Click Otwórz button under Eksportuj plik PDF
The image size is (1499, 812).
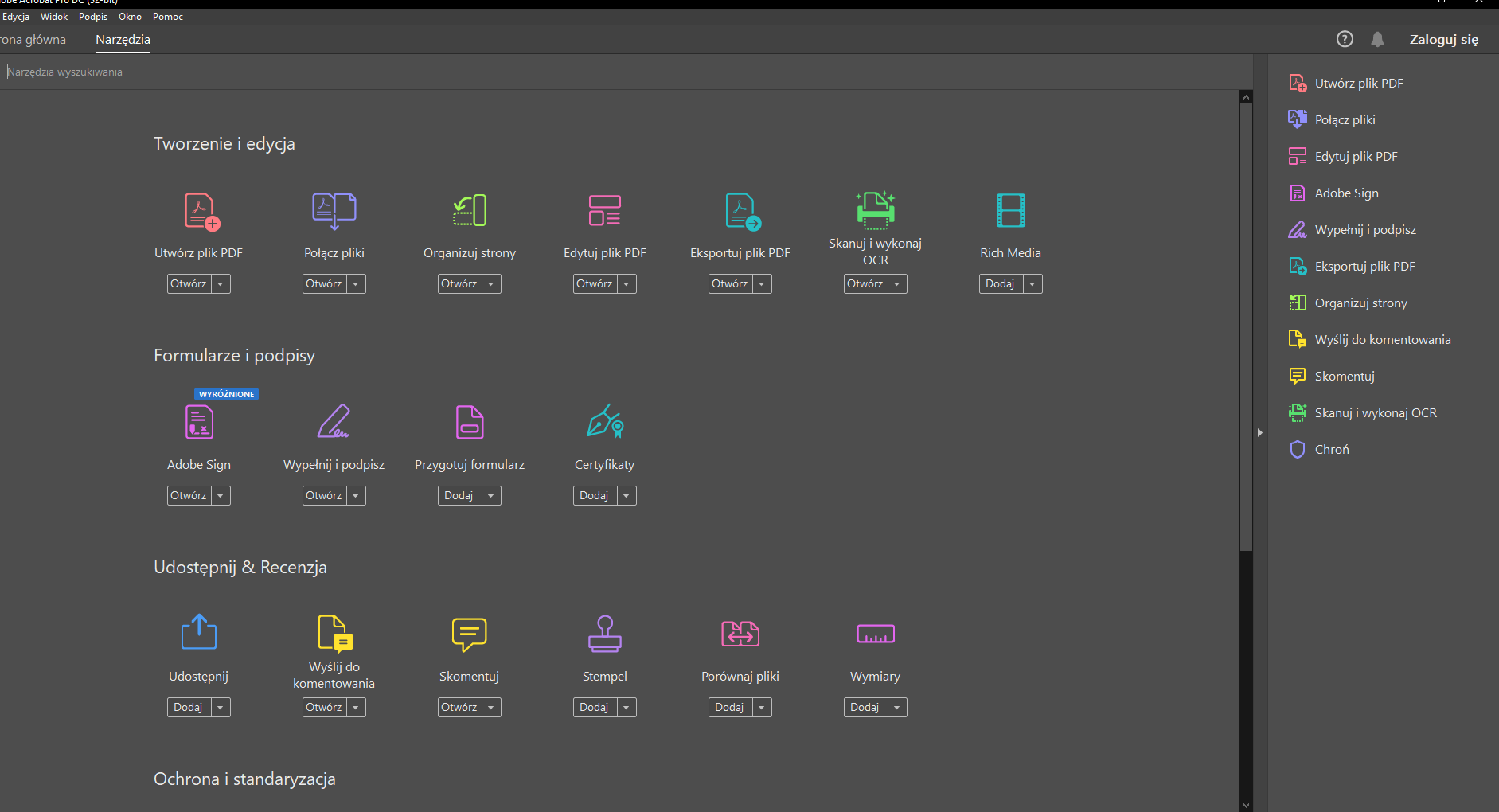(x=731, y=283)
